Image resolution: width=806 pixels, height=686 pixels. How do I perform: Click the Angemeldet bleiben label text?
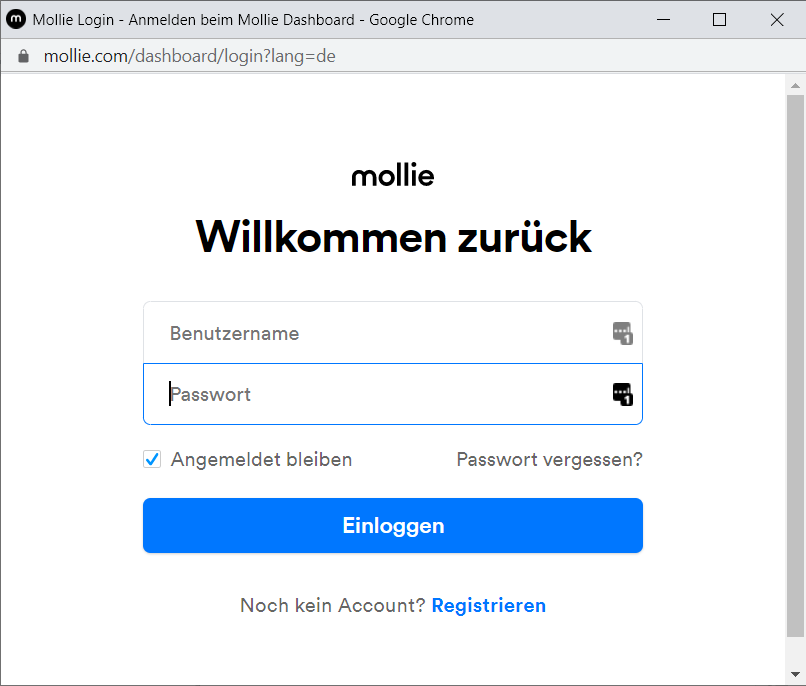tap(261, 460)
